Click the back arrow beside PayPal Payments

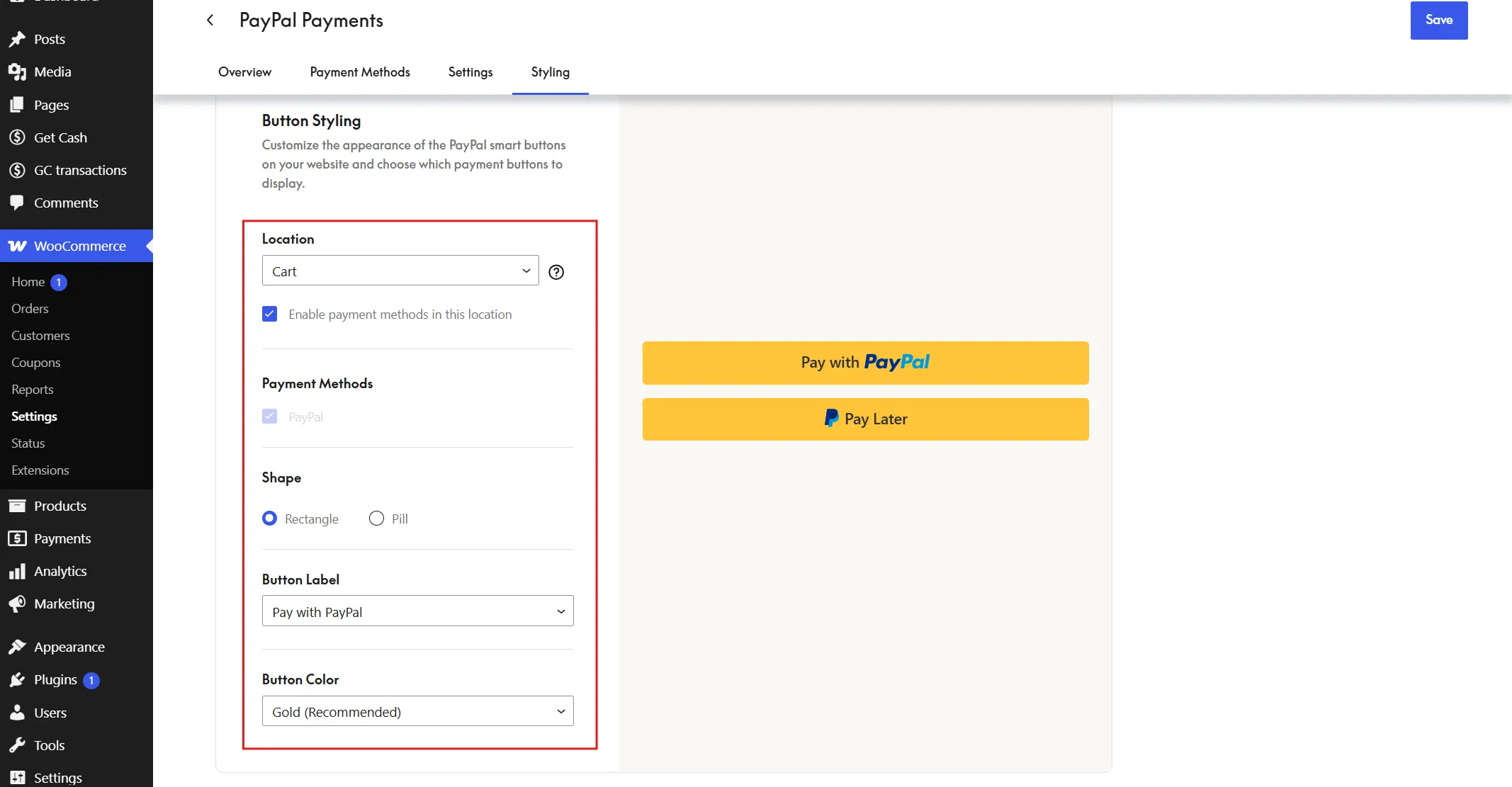tap(210, 20)
